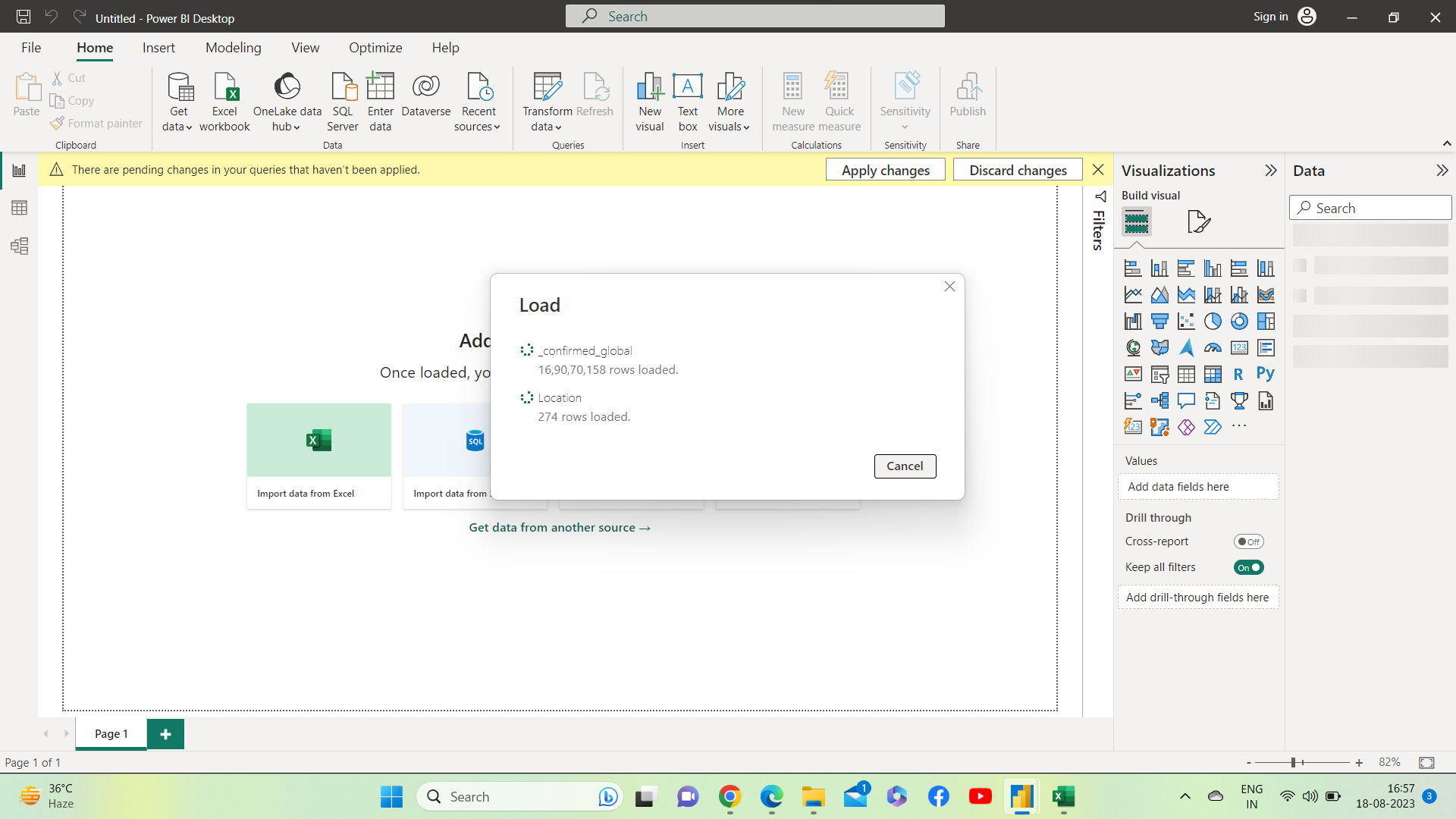Choose the Python visual icon
This screenshot has width=1456, height=819.
(x=1266, y=374)
